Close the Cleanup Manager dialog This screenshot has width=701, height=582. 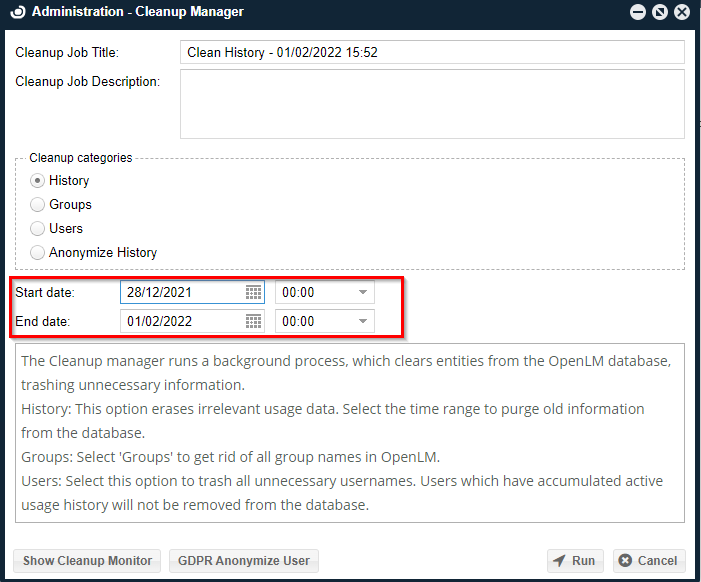682,12
